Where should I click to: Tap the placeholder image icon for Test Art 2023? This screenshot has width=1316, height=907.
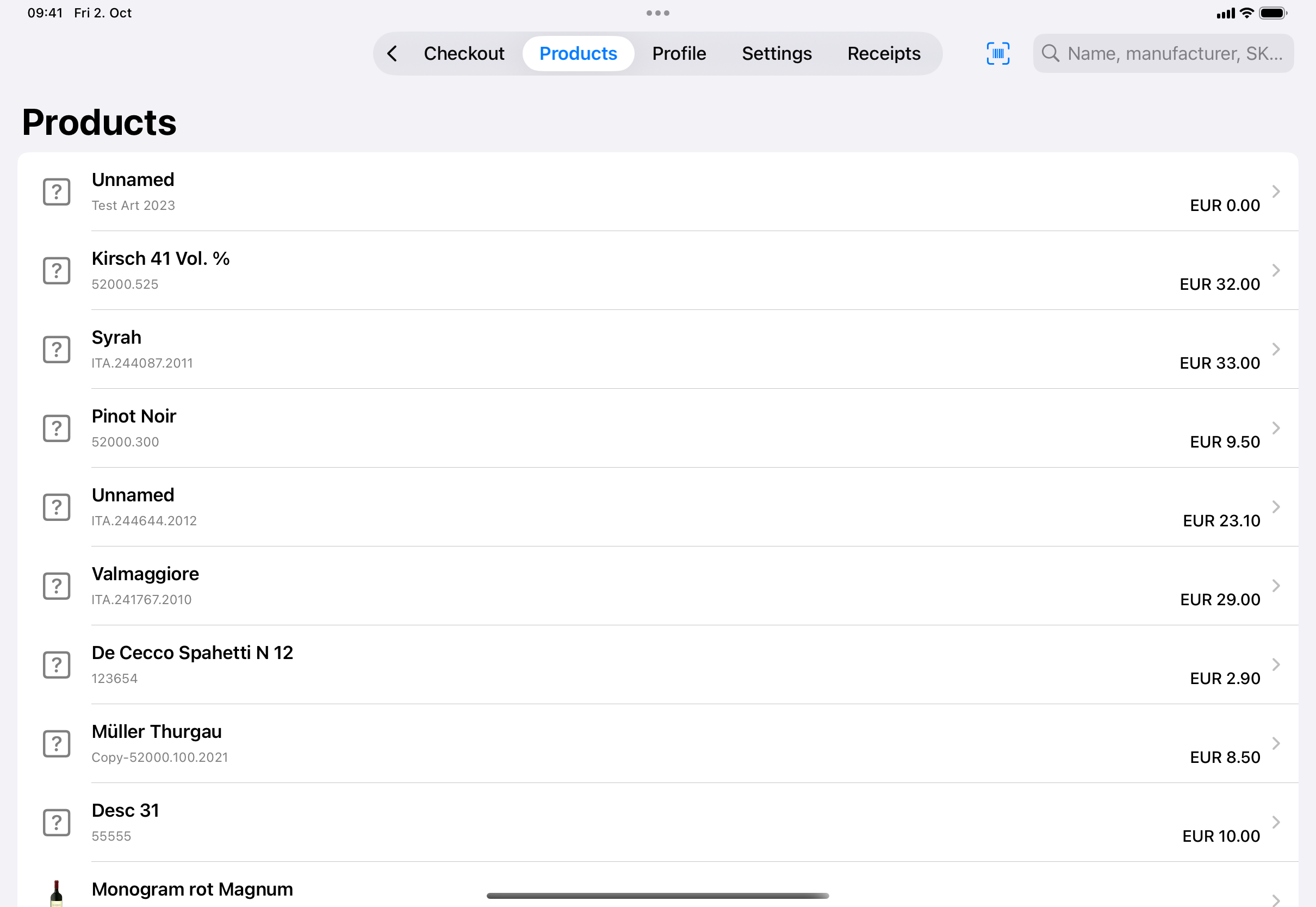pos(57,191)
